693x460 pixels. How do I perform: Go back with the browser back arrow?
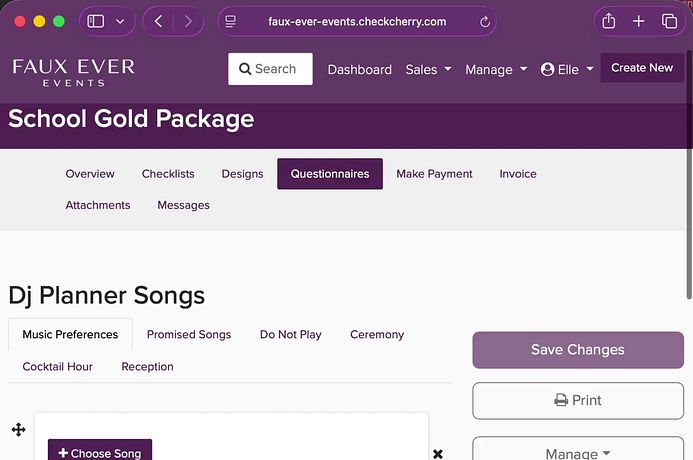click(x=160, y=21)
